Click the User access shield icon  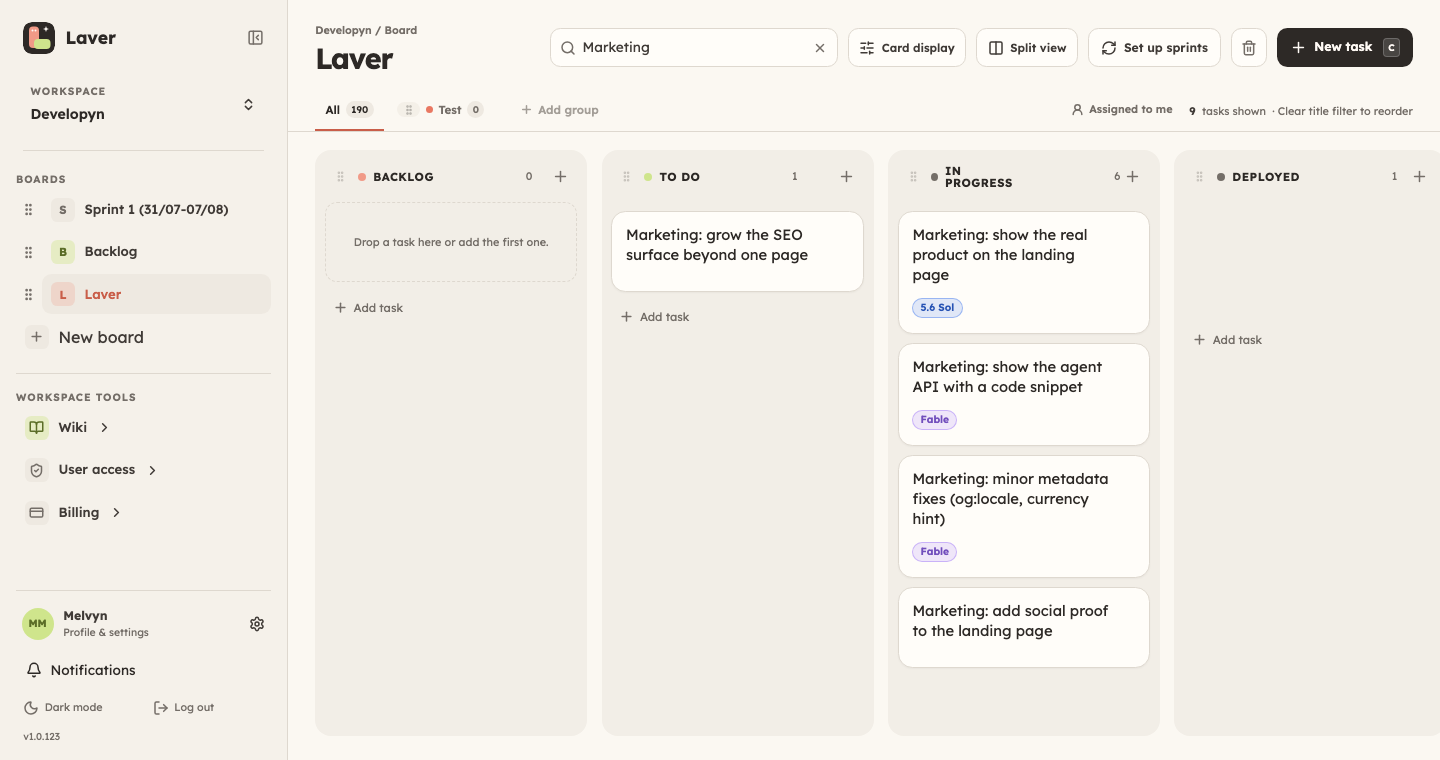(x=37, y=470)
